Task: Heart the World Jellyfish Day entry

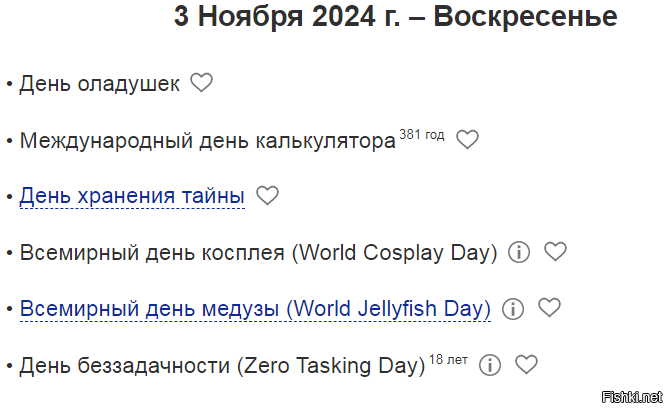Action: click(x=550, y=308)
